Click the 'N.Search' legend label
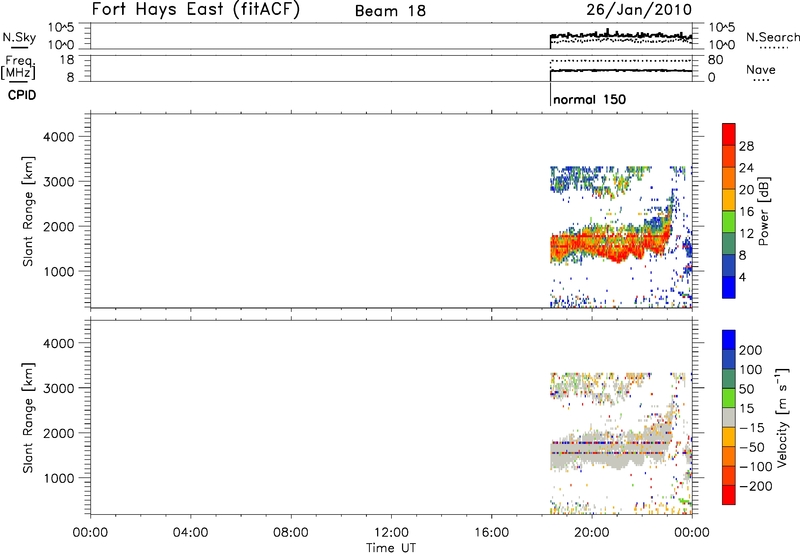 click(x=772, y=37)
